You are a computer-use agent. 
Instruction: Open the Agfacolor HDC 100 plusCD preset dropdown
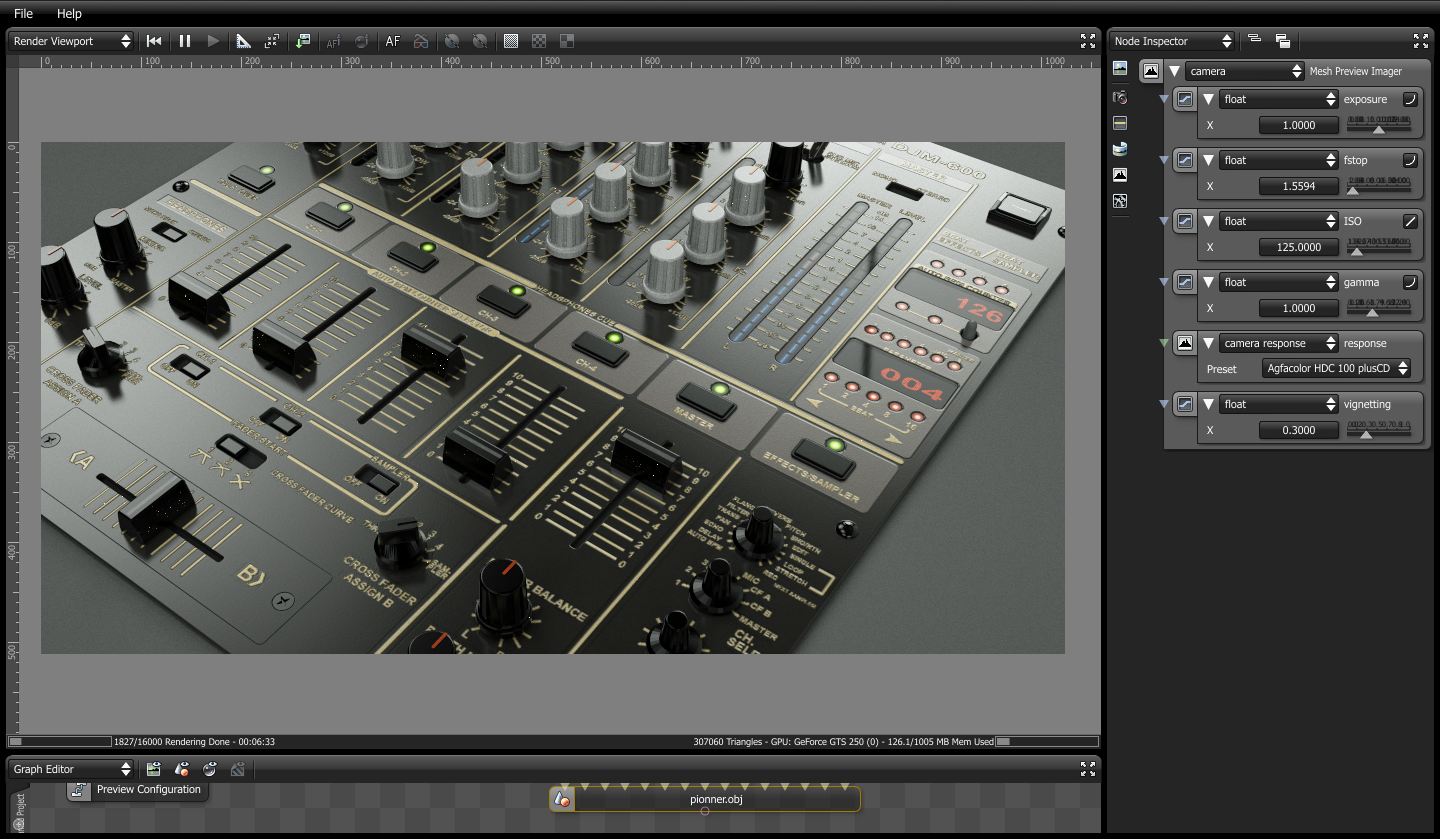coord(1336,369)
